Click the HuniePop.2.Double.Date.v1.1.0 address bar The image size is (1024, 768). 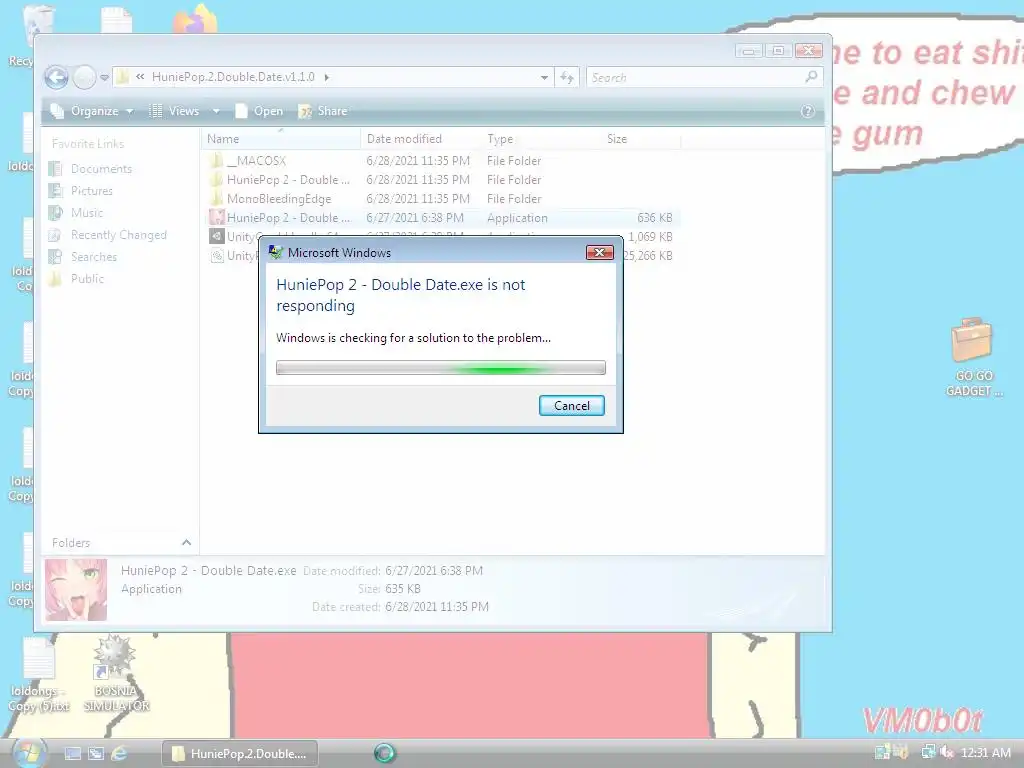point(333,77)
